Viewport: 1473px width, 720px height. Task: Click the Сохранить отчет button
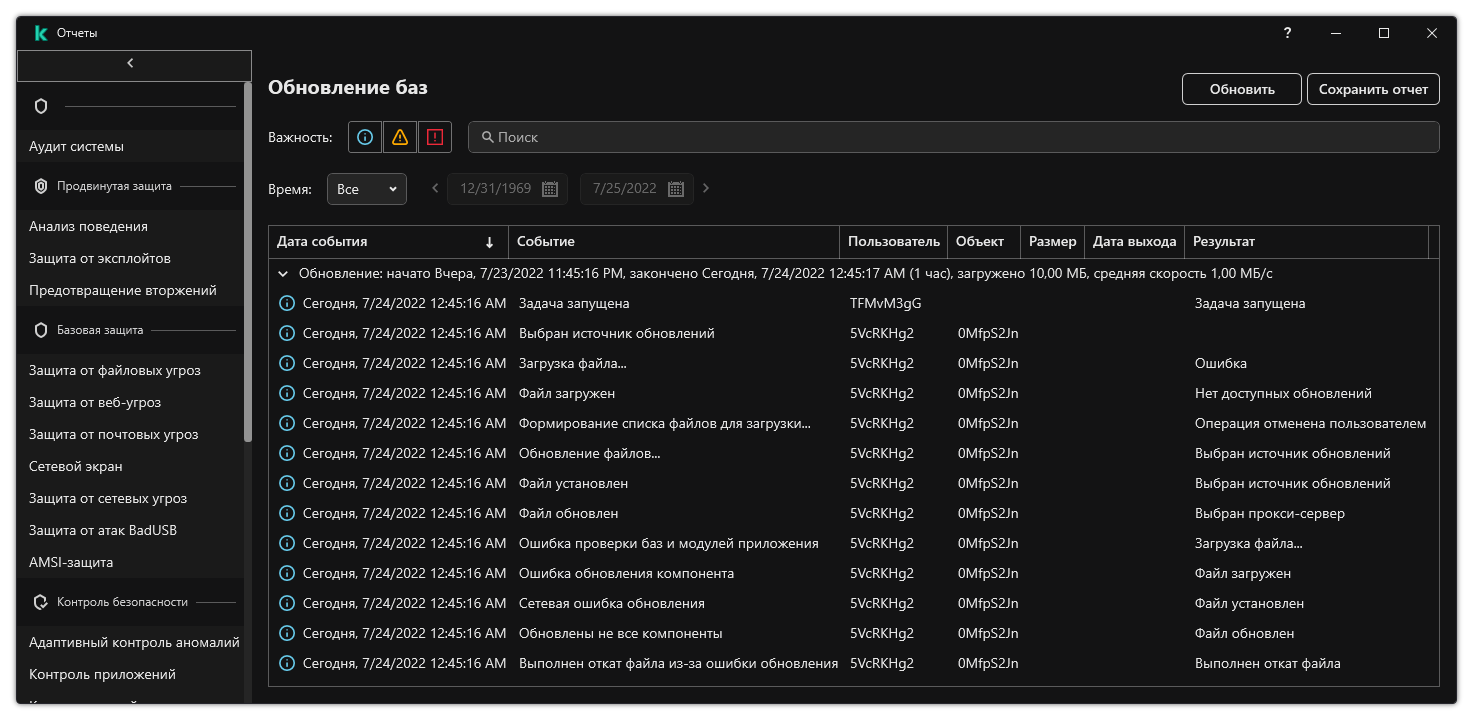coord(1373,89)
